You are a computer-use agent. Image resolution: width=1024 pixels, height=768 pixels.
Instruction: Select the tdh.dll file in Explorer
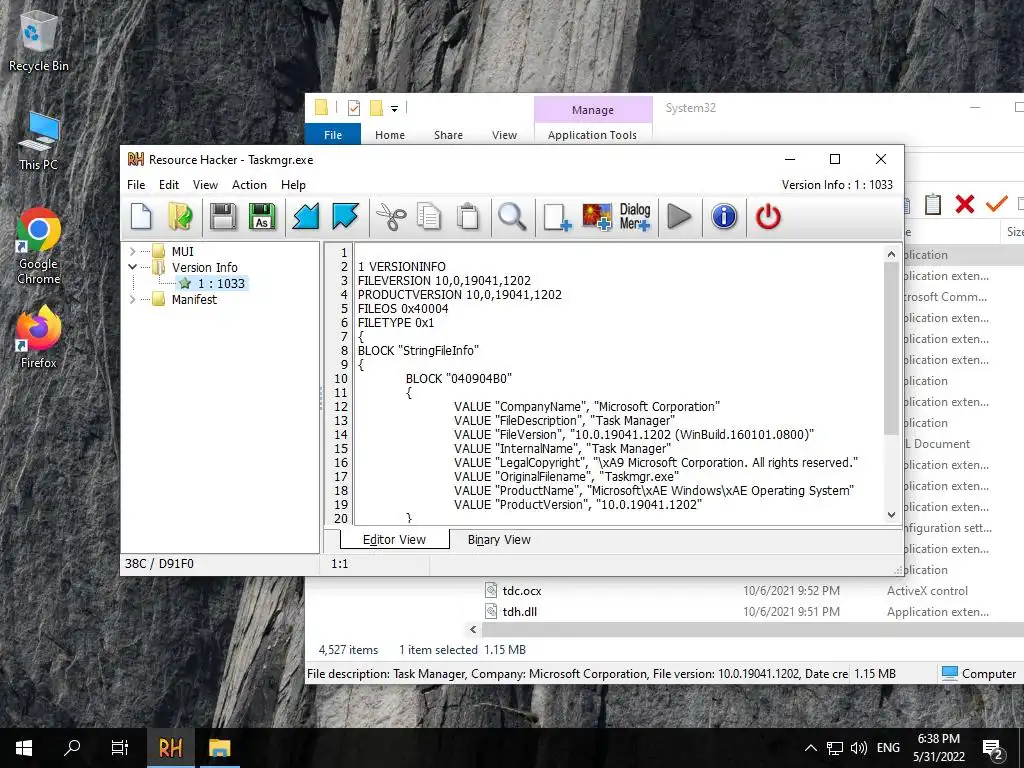point(520,611)
